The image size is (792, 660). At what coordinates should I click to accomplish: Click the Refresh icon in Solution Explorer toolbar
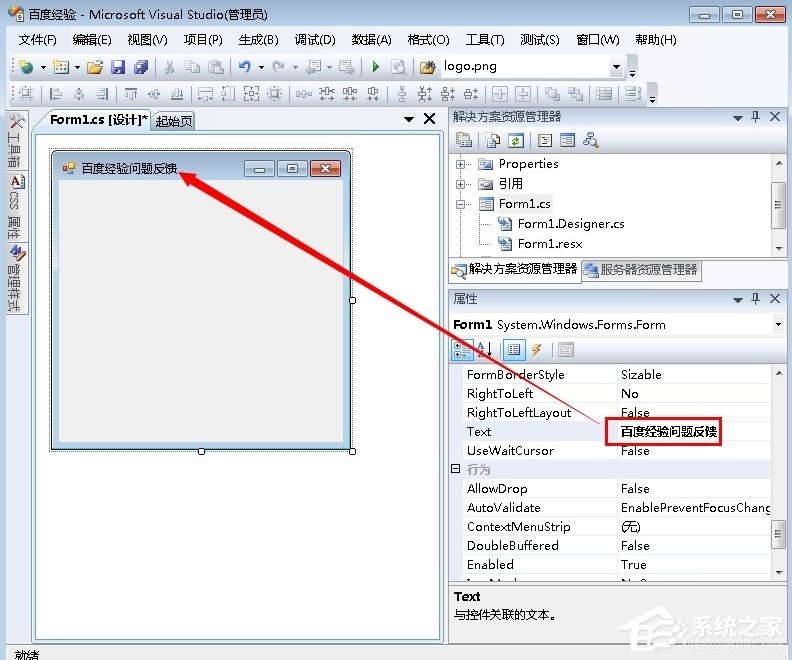tap(515, 141)
